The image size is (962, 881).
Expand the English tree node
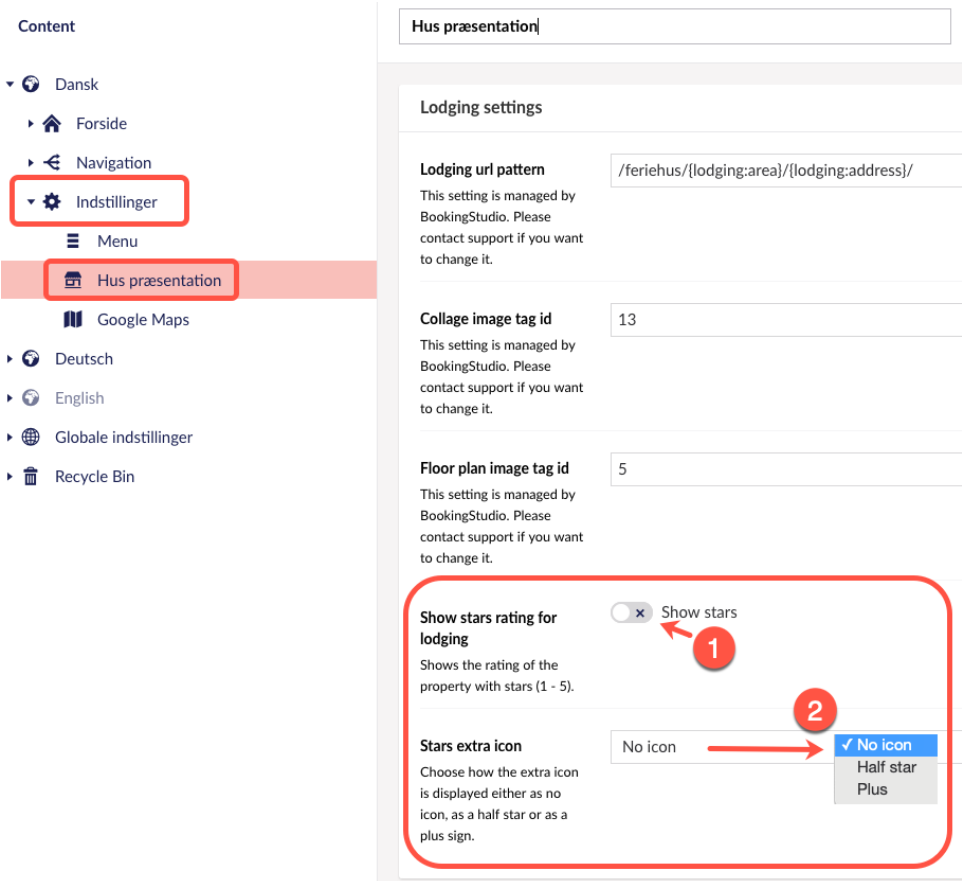9,398
